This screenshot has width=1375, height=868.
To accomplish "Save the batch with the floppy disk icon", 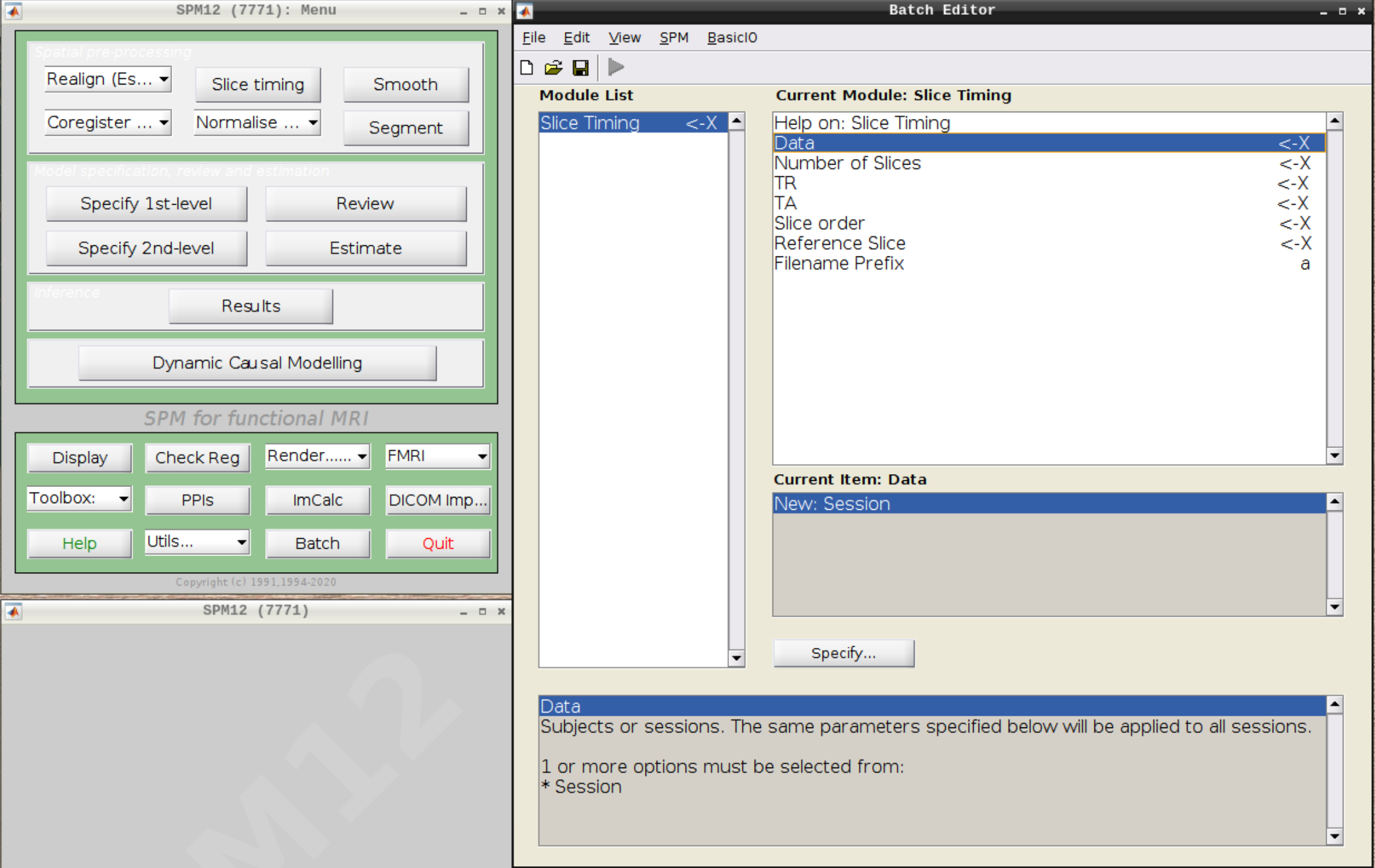I will pyautogui.click(x=580, y=67).
